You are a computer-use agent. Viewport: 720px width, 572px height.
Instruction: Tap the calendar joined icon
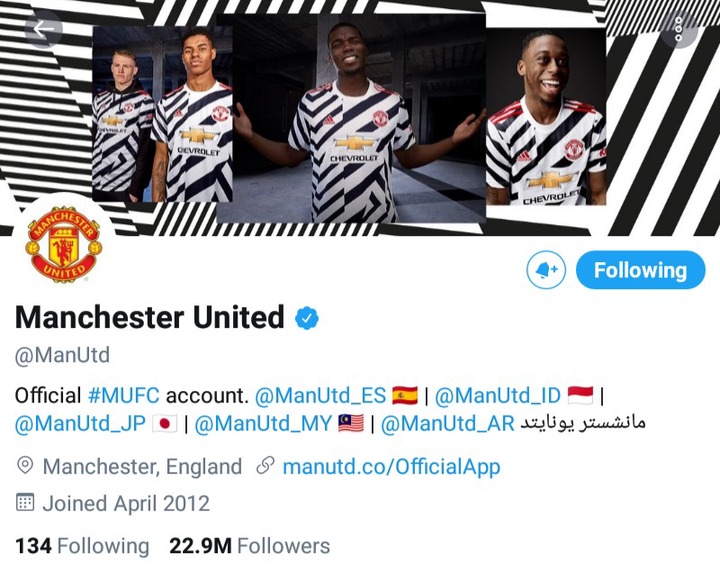[25, 502]
